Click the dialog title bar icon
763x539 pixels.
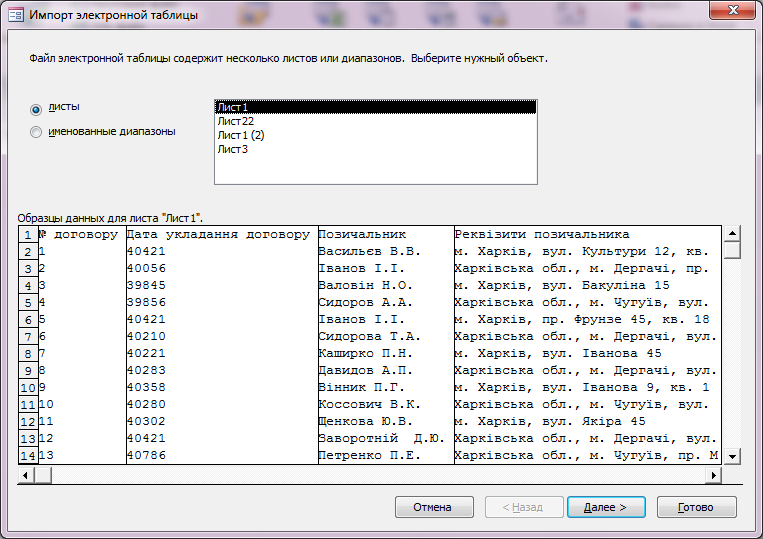tap(16, 15)
